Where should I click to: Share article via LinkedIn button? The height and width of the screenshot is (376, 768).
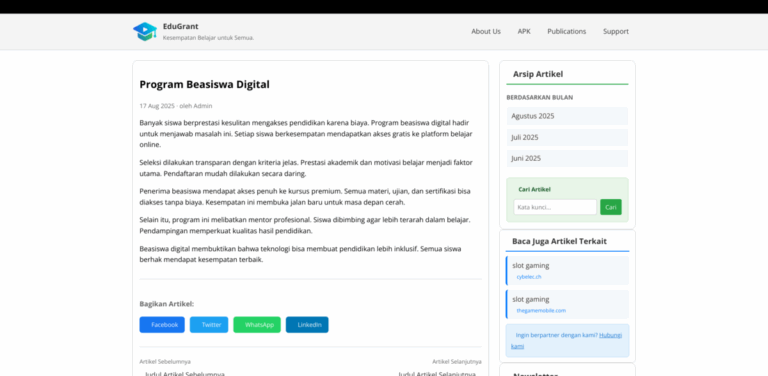coord(307,325)
